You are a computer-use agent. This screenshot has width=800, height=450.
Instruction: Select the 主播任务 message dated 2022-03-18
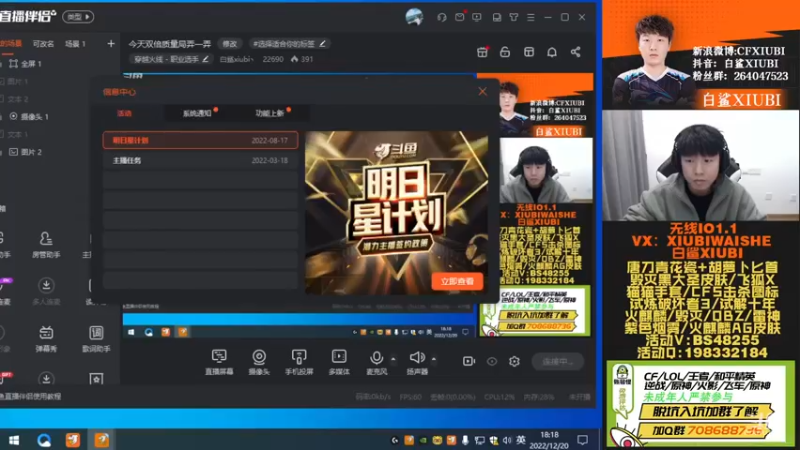[201, 160]
